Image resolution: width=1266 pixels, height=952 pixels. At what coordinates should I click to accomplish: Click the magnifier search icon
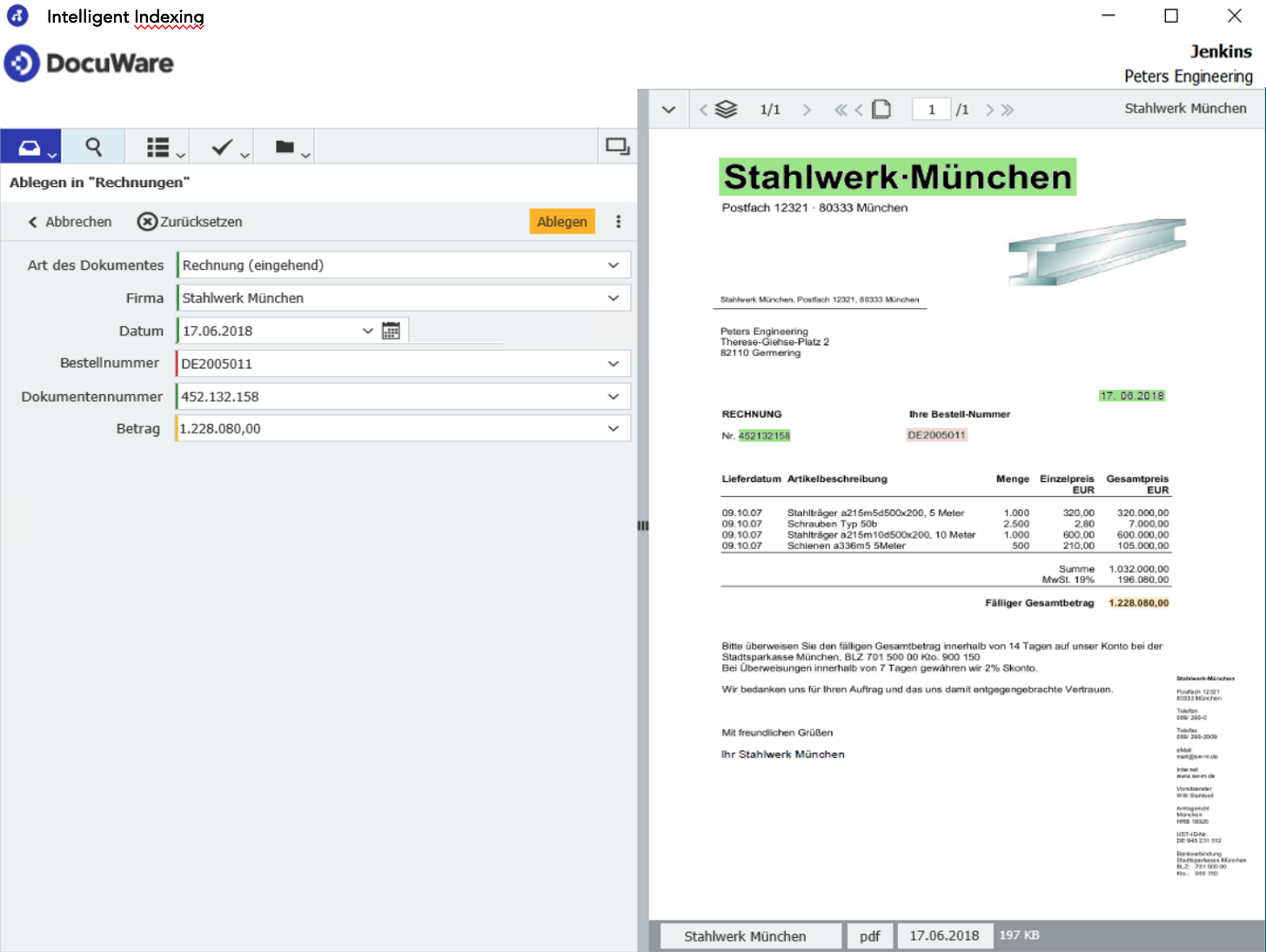tap(93, 147)
